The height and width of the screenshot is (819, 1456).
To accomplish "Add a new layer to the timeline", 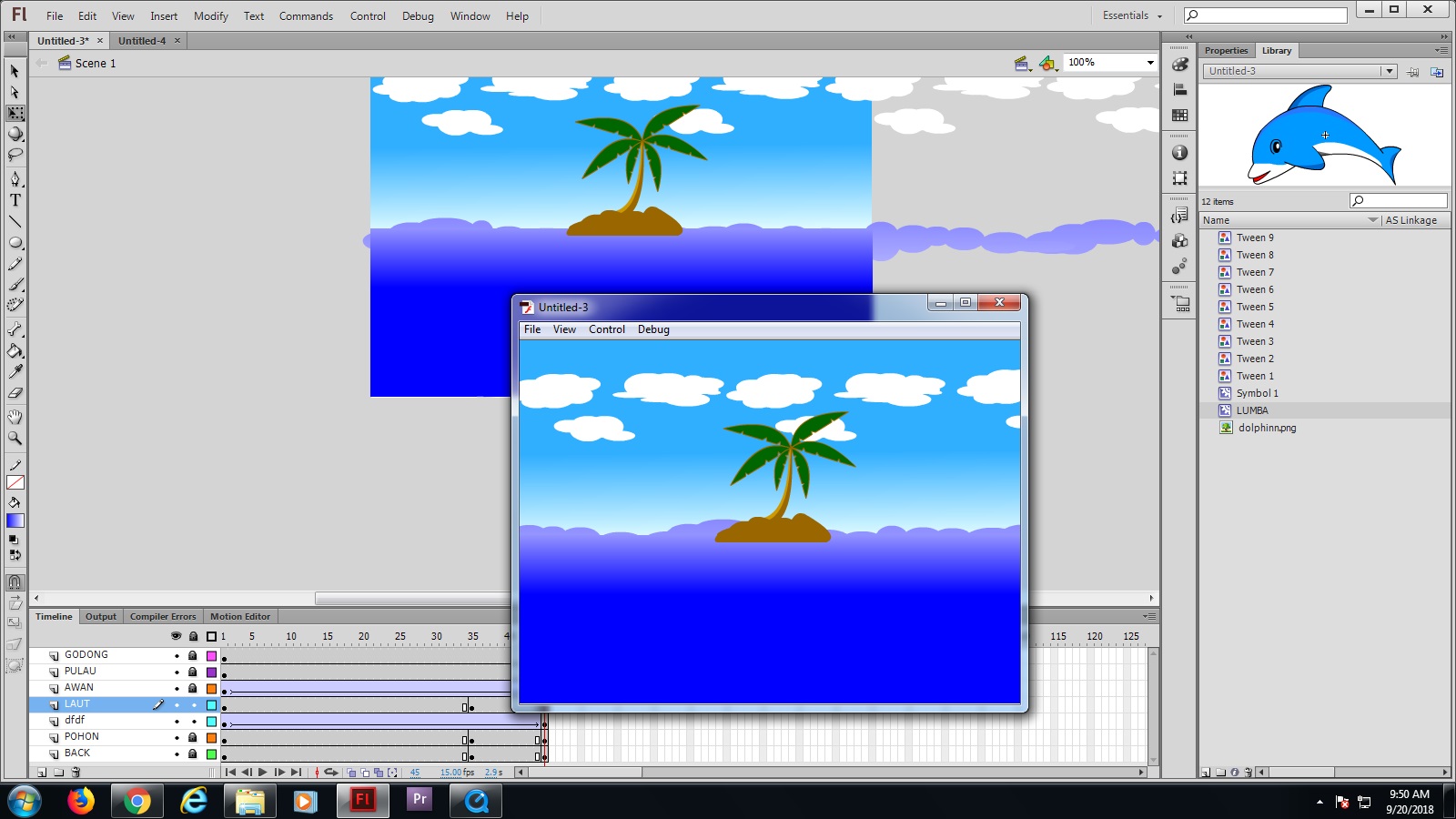I will click(x=42, y=772).
